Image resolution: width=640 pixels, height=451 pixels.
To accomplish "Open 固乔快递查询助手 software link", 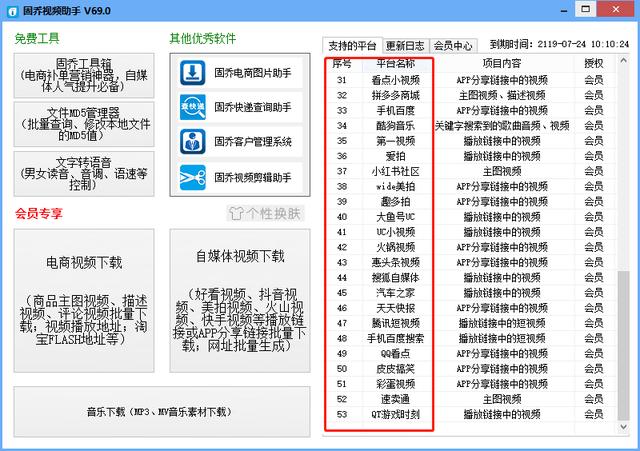I will [240, 107].
